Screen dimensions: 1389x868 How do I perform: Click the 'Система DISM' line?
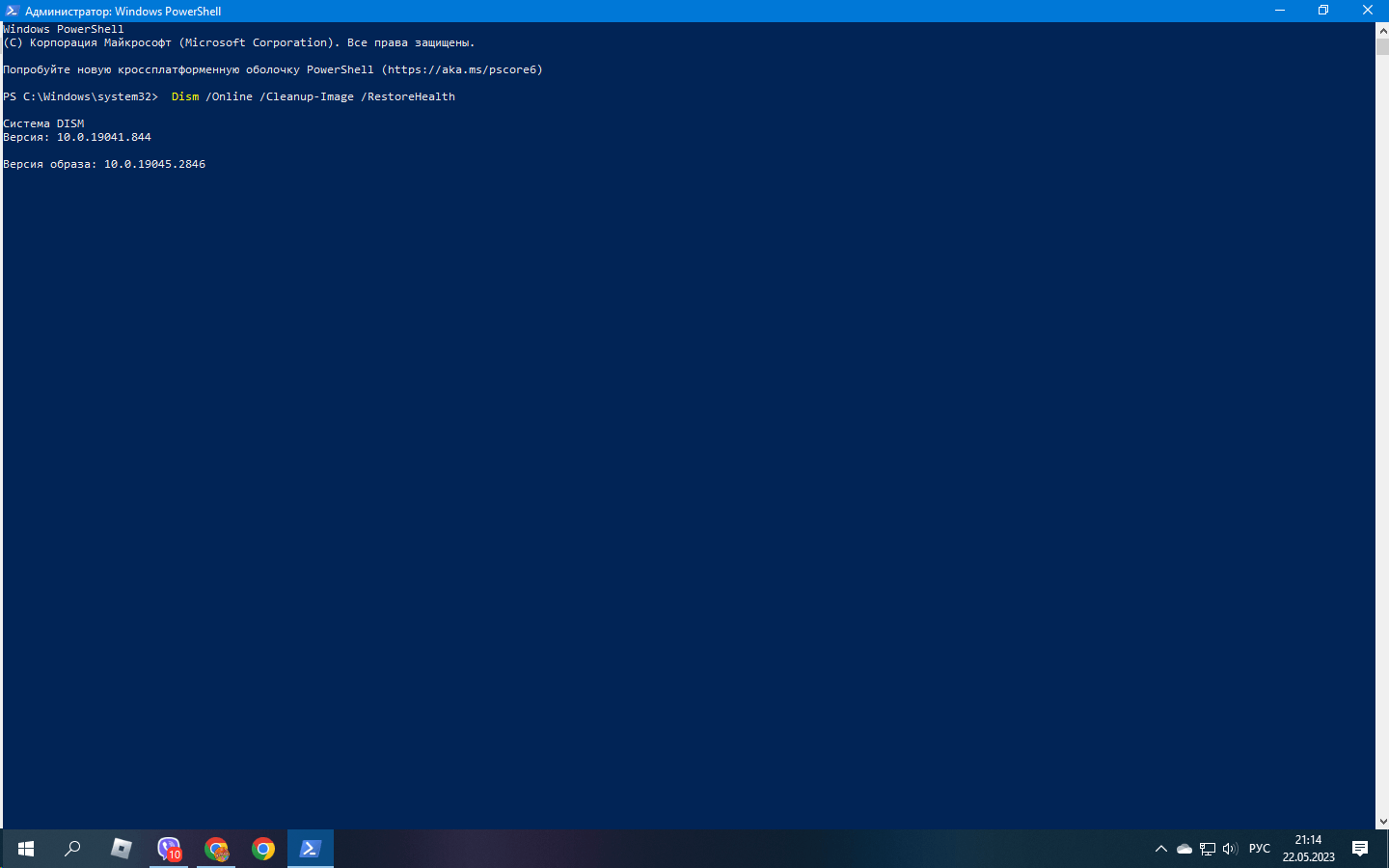(43, 123)
